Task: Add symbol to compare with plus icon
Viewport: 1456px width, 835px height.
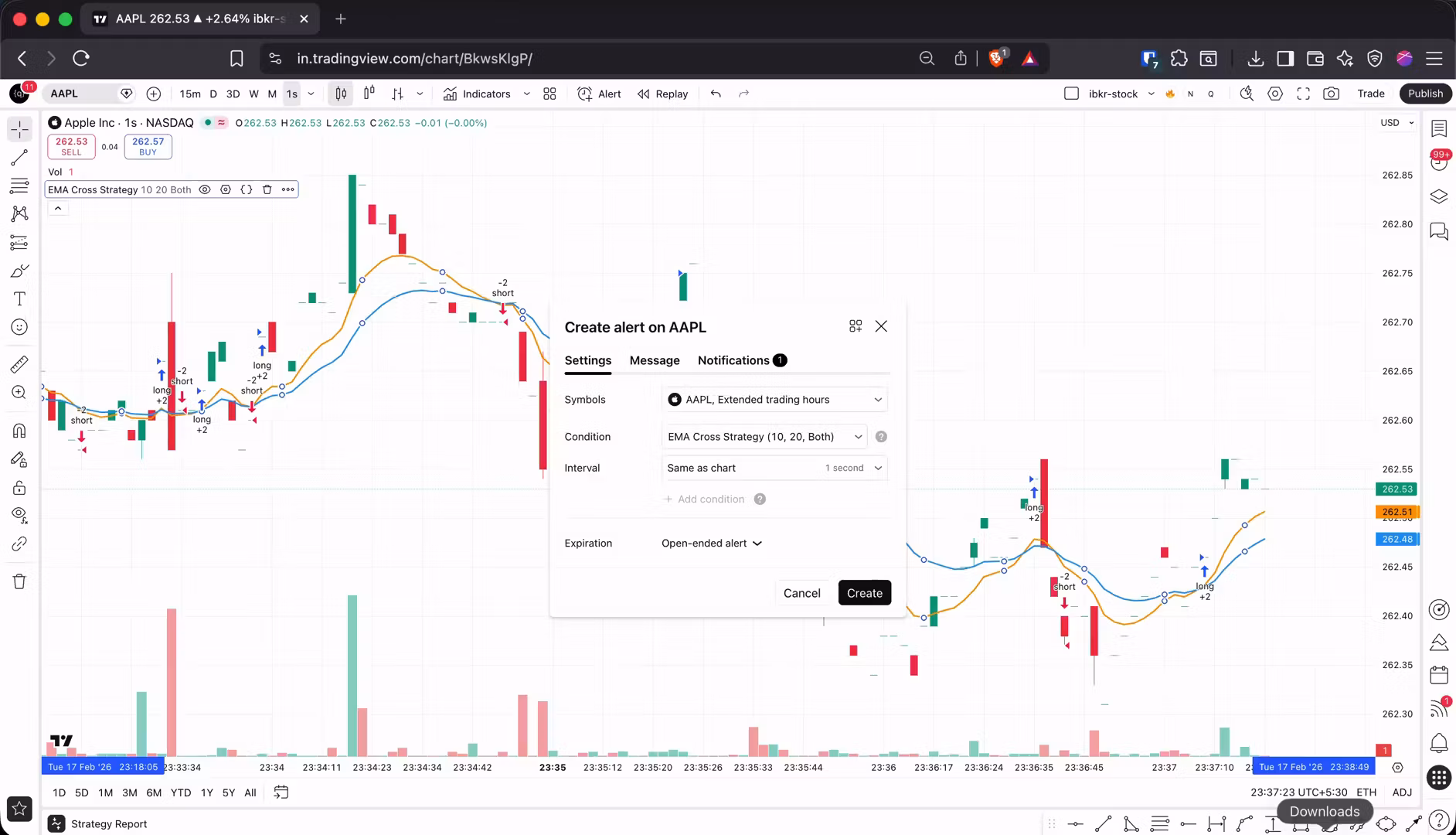Action: coord(154,94)
